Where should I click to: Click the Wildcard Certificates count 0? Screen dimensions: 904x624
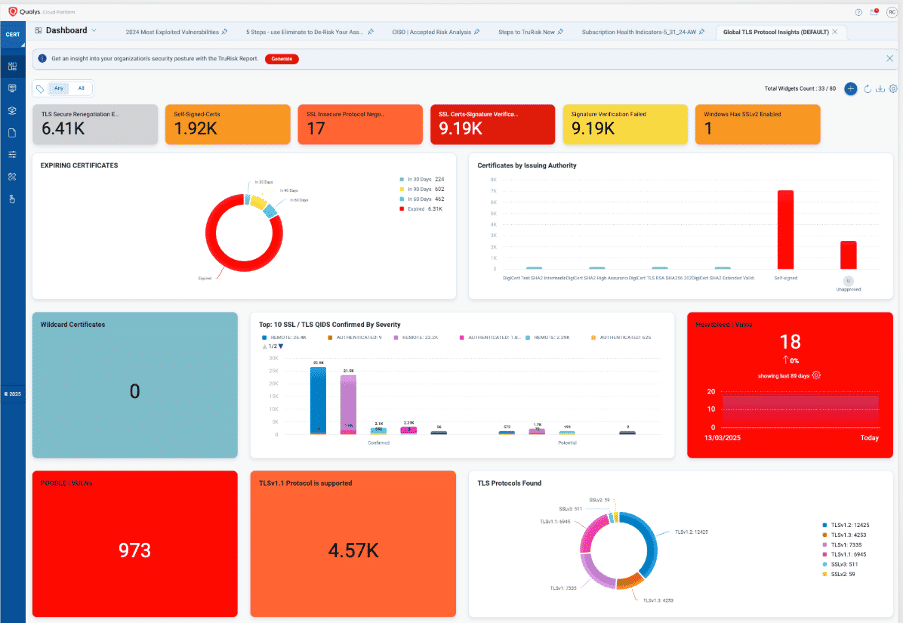(135, 392)
